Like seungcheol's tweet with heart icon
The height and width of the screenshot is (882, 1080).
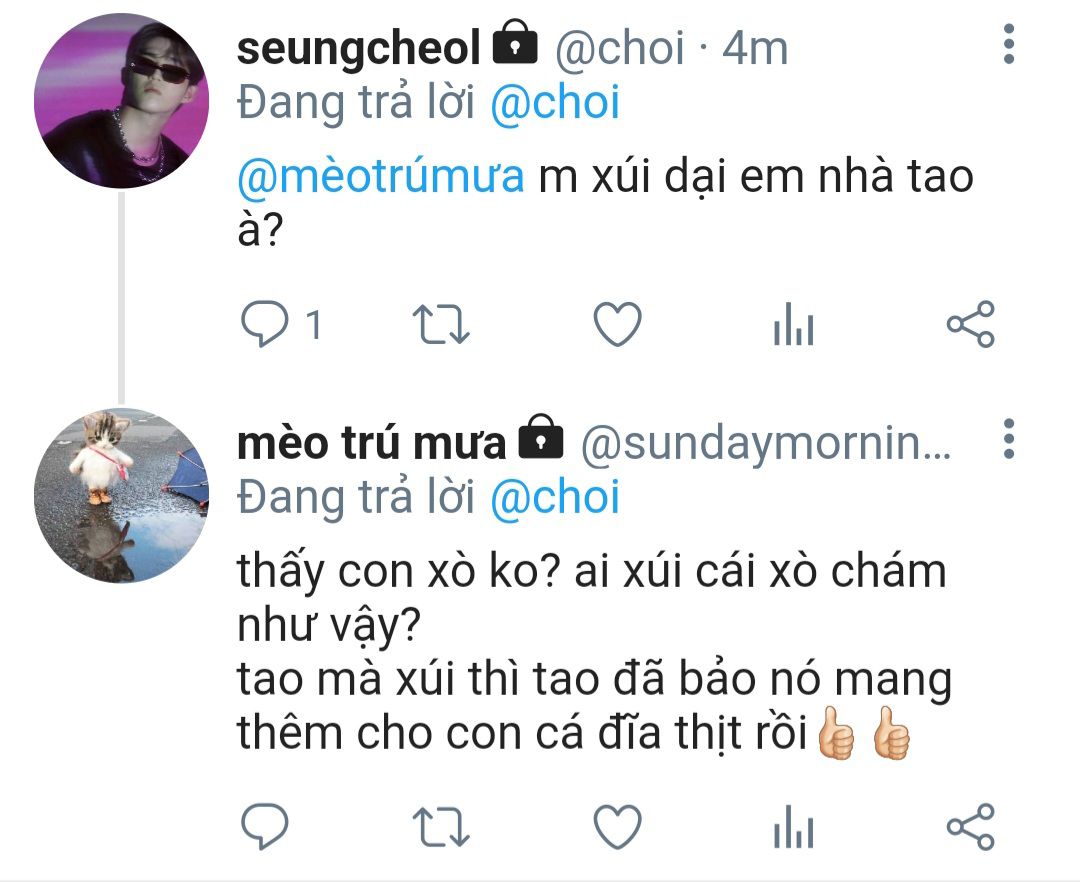(618, 324)
